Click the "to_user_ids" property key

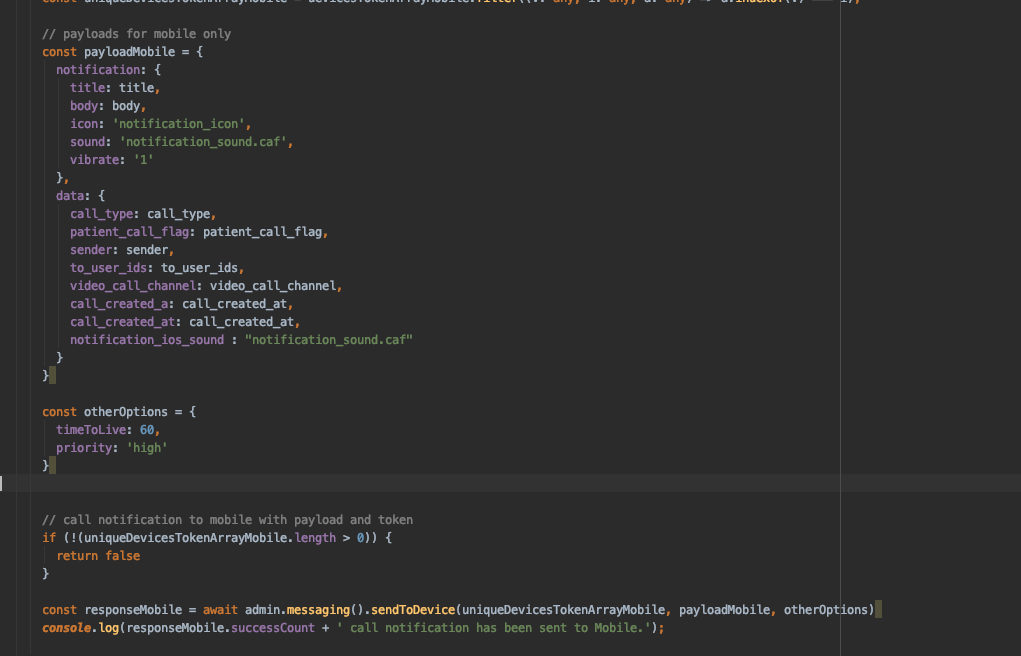click(108, 268)
